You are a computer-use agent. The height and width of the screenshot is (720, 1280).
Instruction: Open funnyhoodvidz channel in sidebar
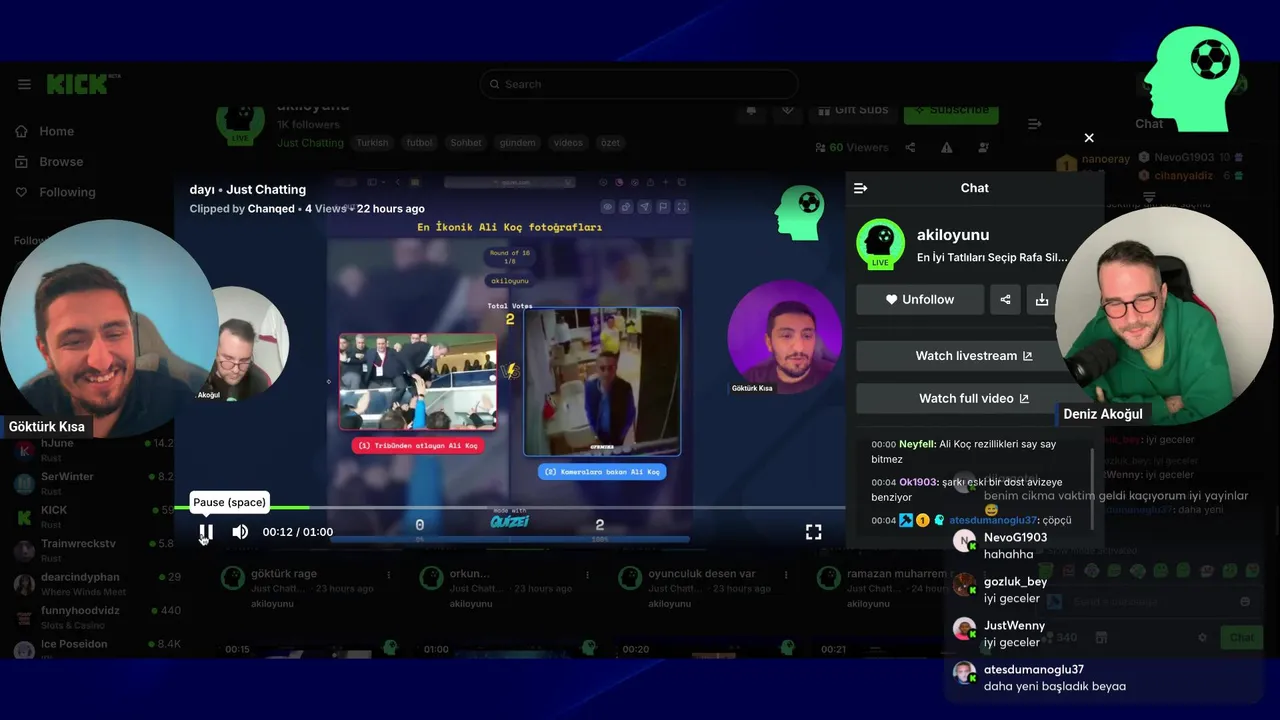click(x=95, y=617)
